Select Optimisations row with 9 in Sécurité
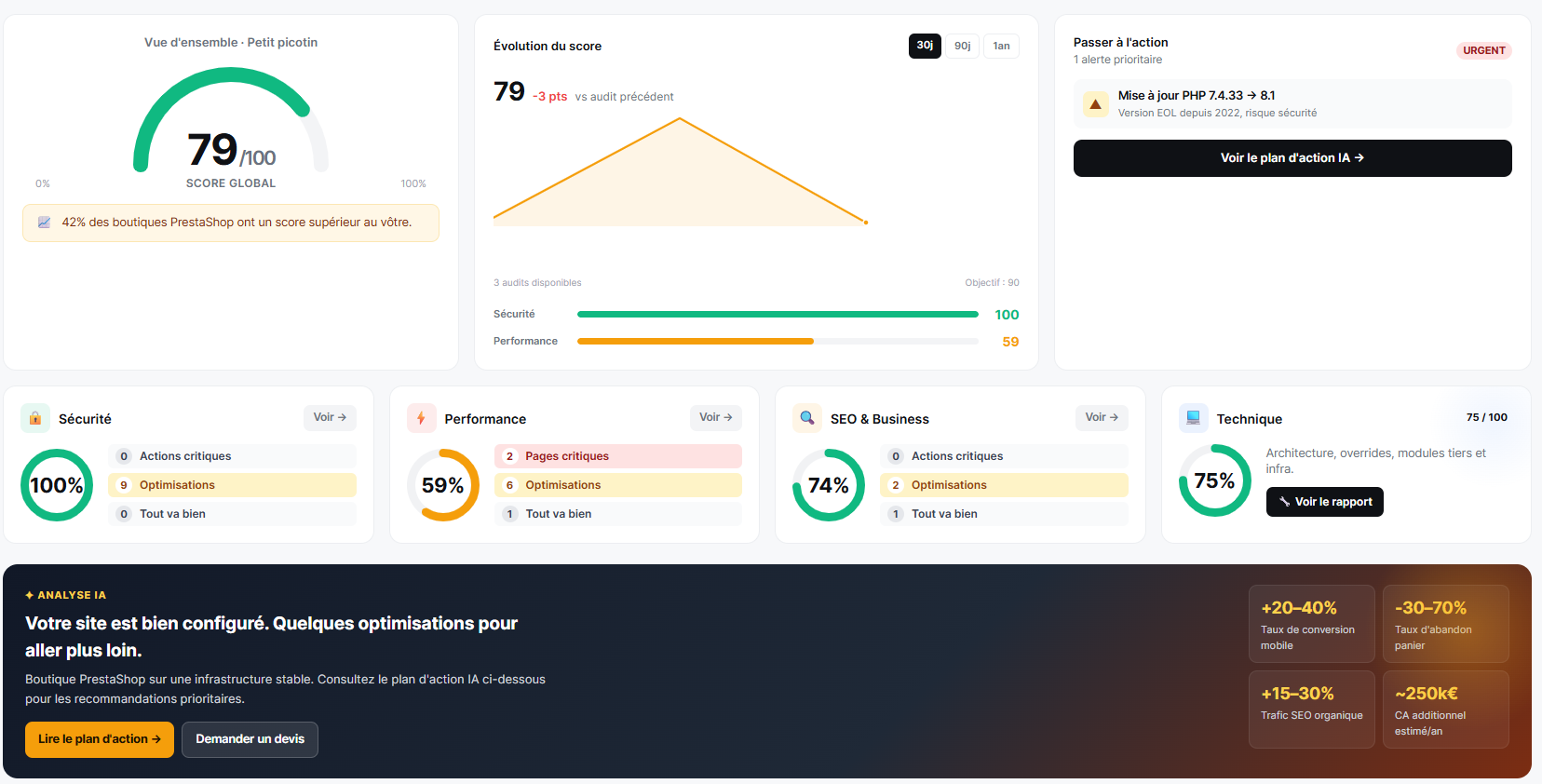Viewport: 1542px width, 784px height. click(x=233, y=485)
